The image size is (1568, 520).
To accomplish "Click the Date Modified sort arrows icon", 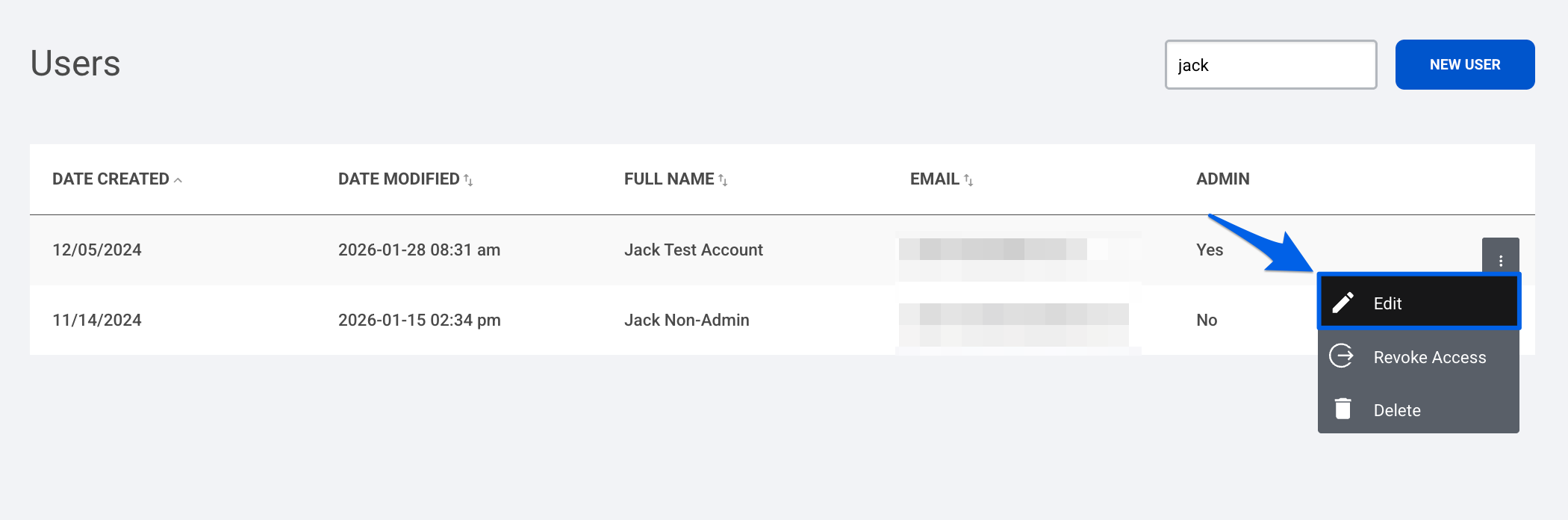I will click(x=468, y=180).
